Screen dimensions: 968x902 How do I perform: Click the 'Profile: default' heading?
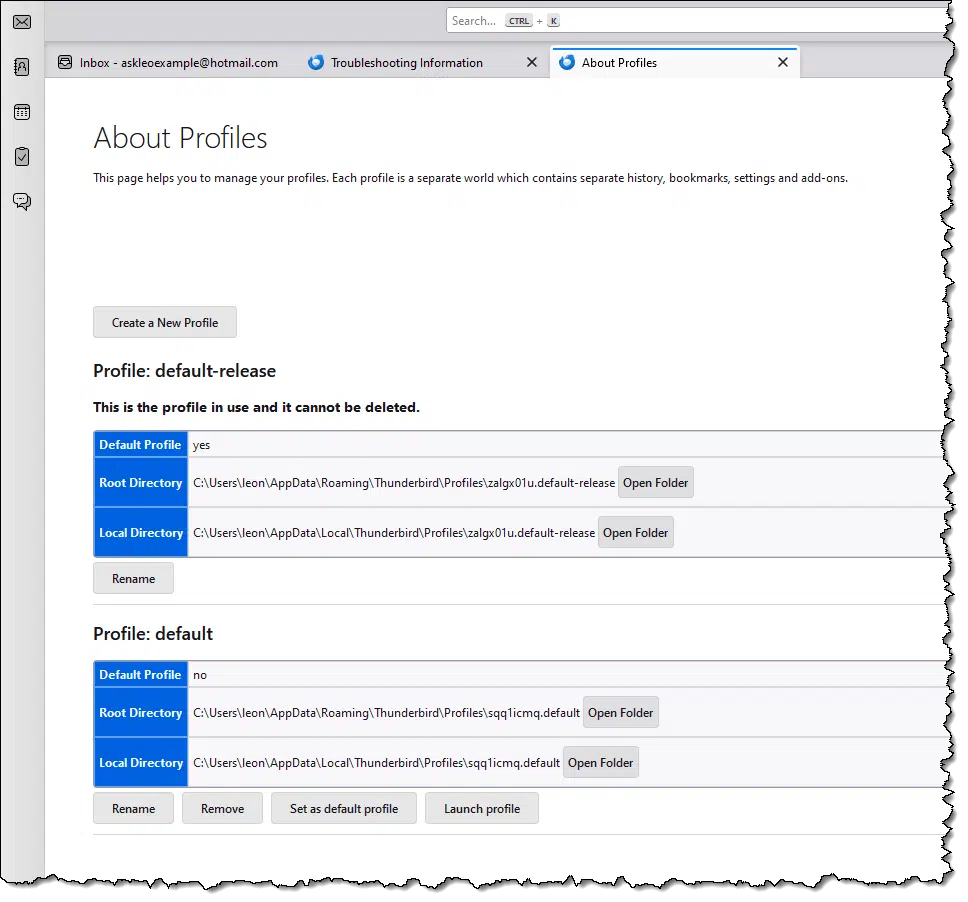153,634
